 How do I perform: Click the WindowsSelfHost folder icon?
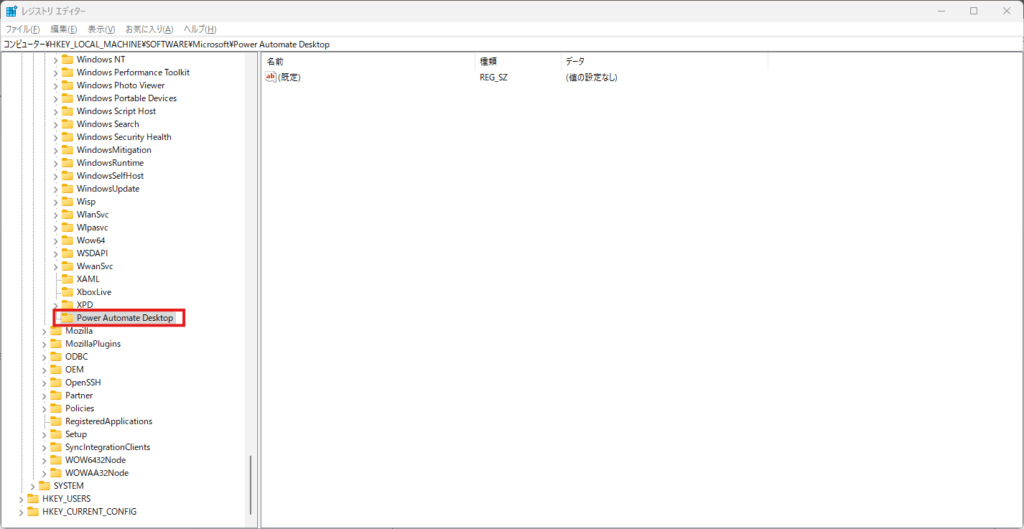[67, 176]
